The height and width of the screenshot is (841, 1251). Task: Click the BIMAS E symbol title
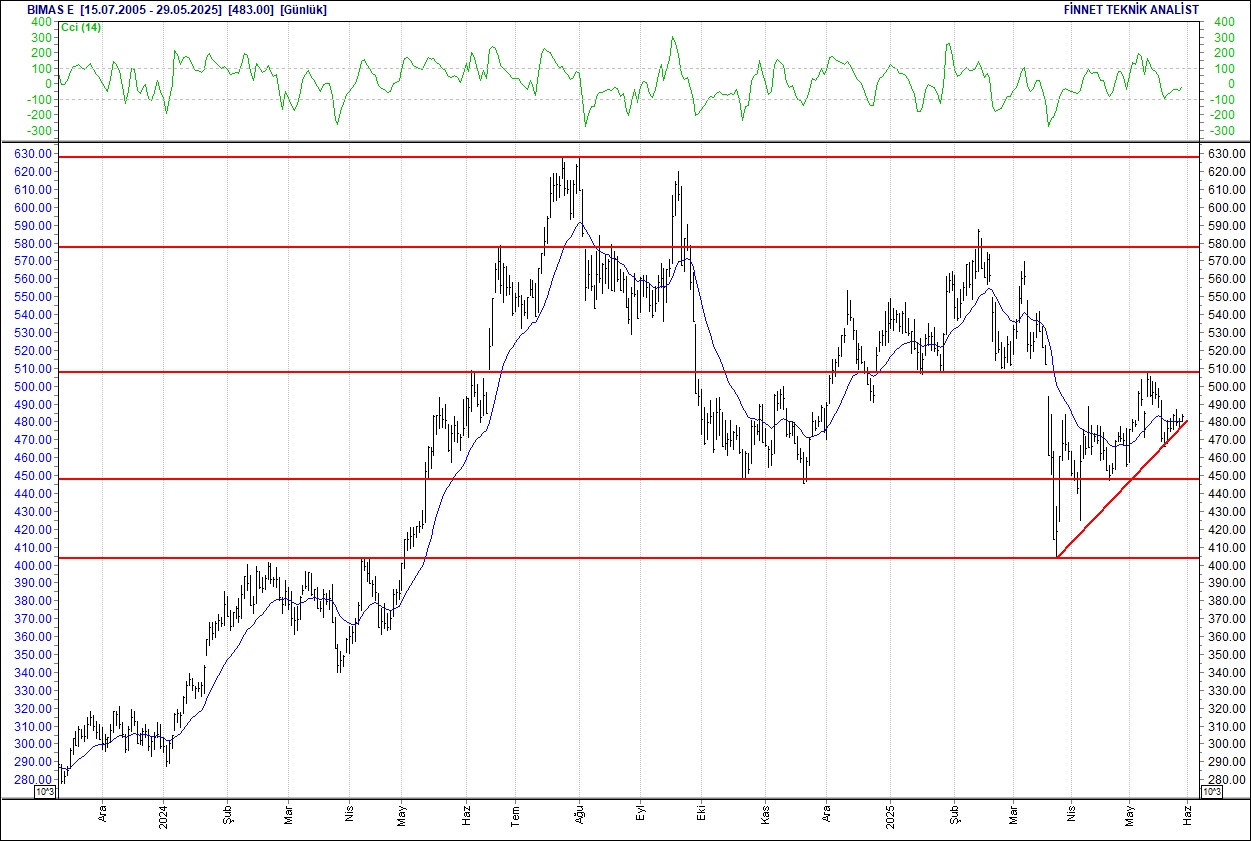pos(51,10)
